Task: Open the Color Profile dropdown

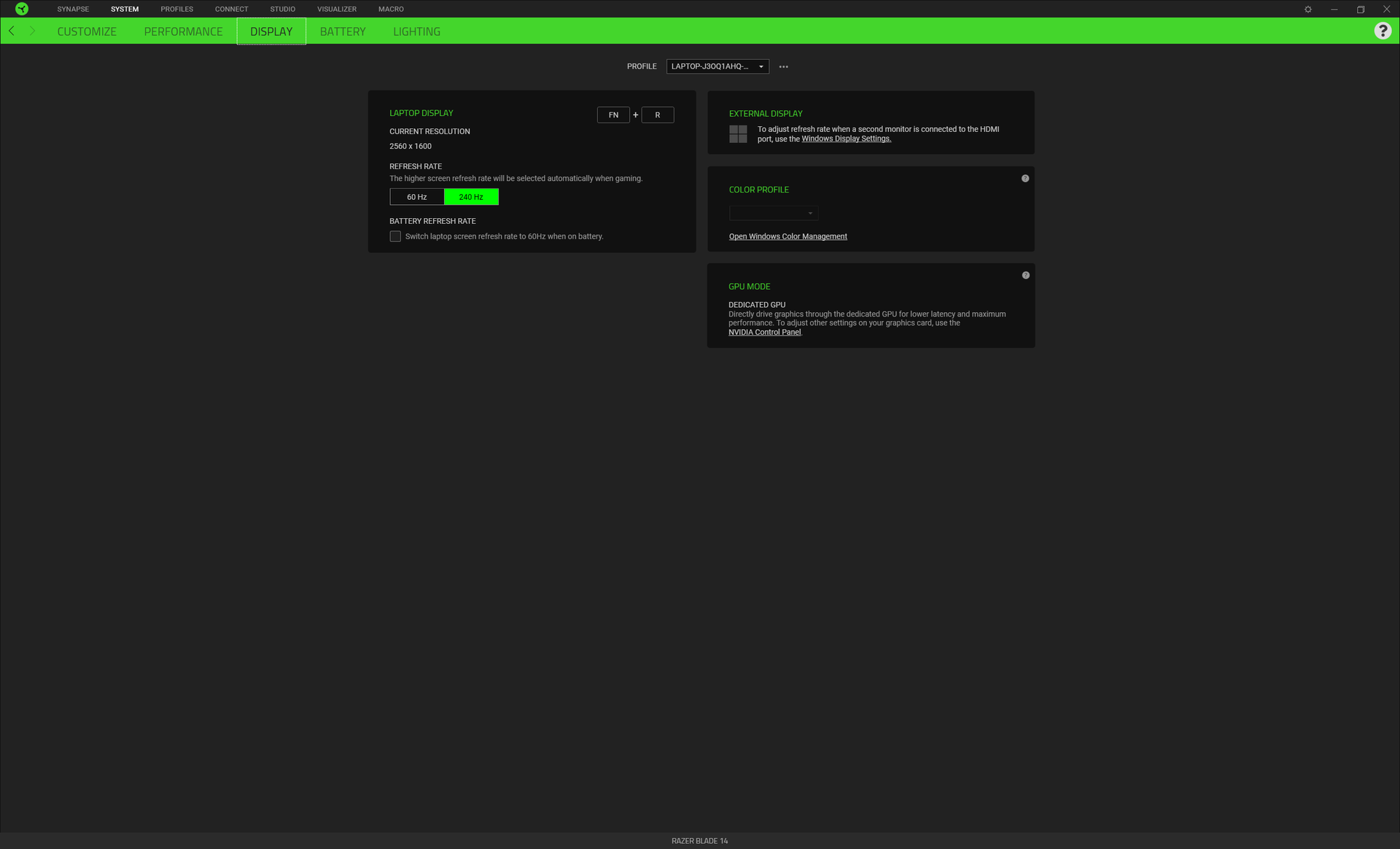Action: (774, 213)
